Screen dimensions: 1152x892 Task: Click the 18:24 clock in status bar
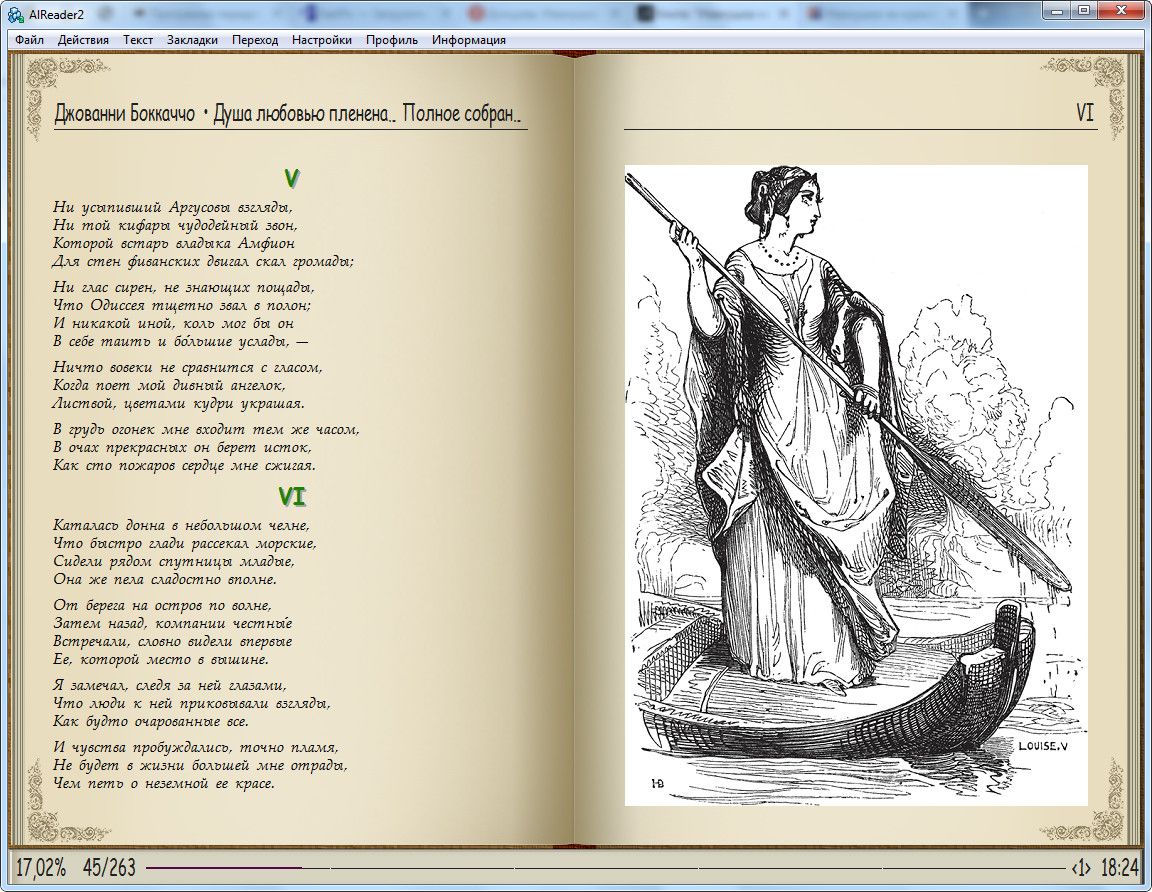1119,867
